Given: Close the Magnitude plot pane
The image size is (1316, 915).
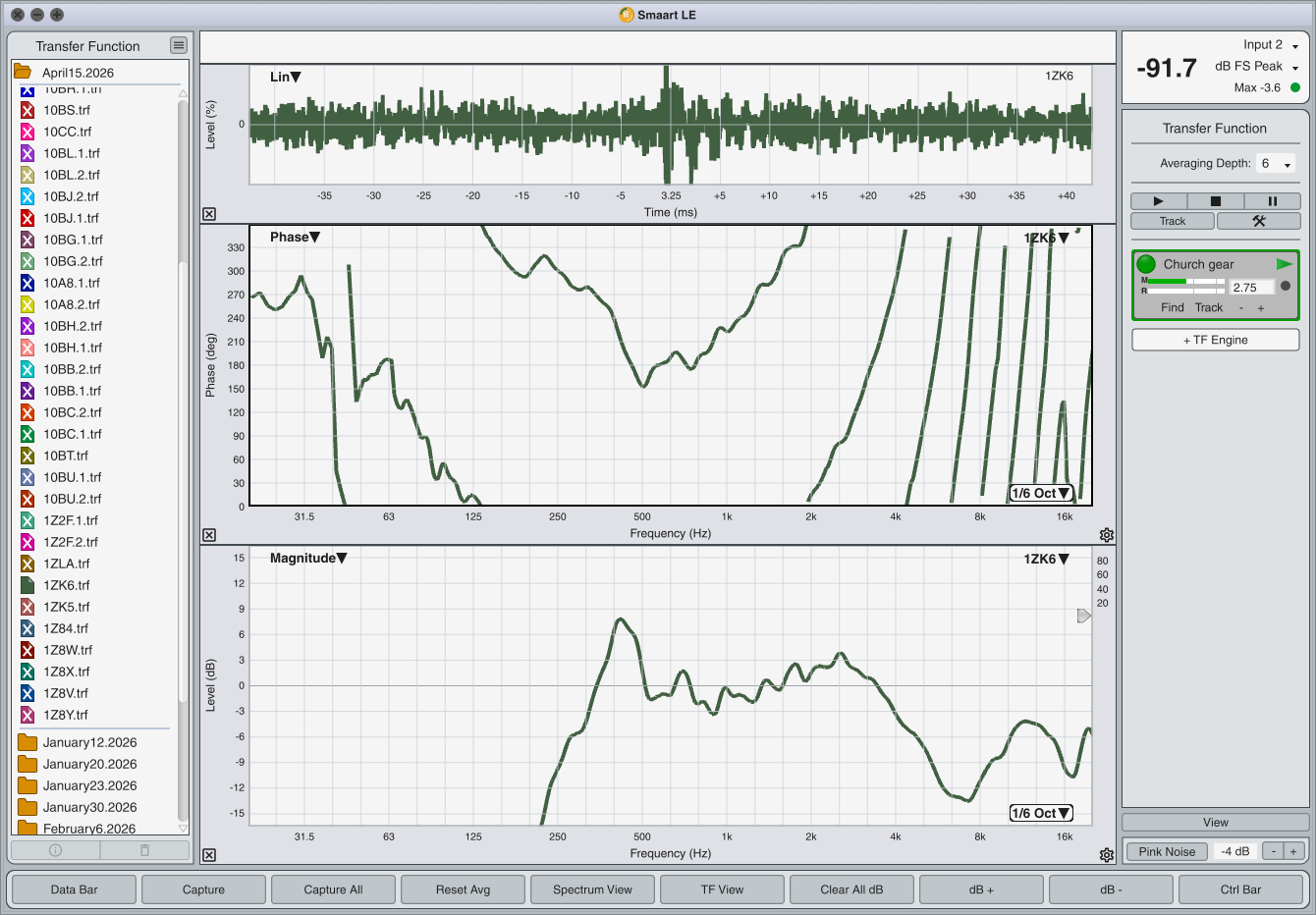Looking at the screenshot, I should coord(209,855).
